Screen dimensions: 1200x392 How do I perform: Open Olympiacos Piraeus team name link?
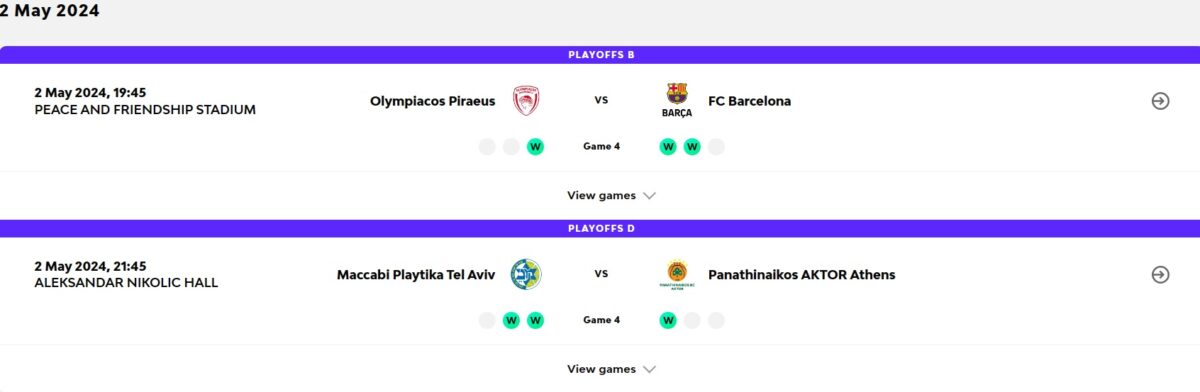pos(433,101)
